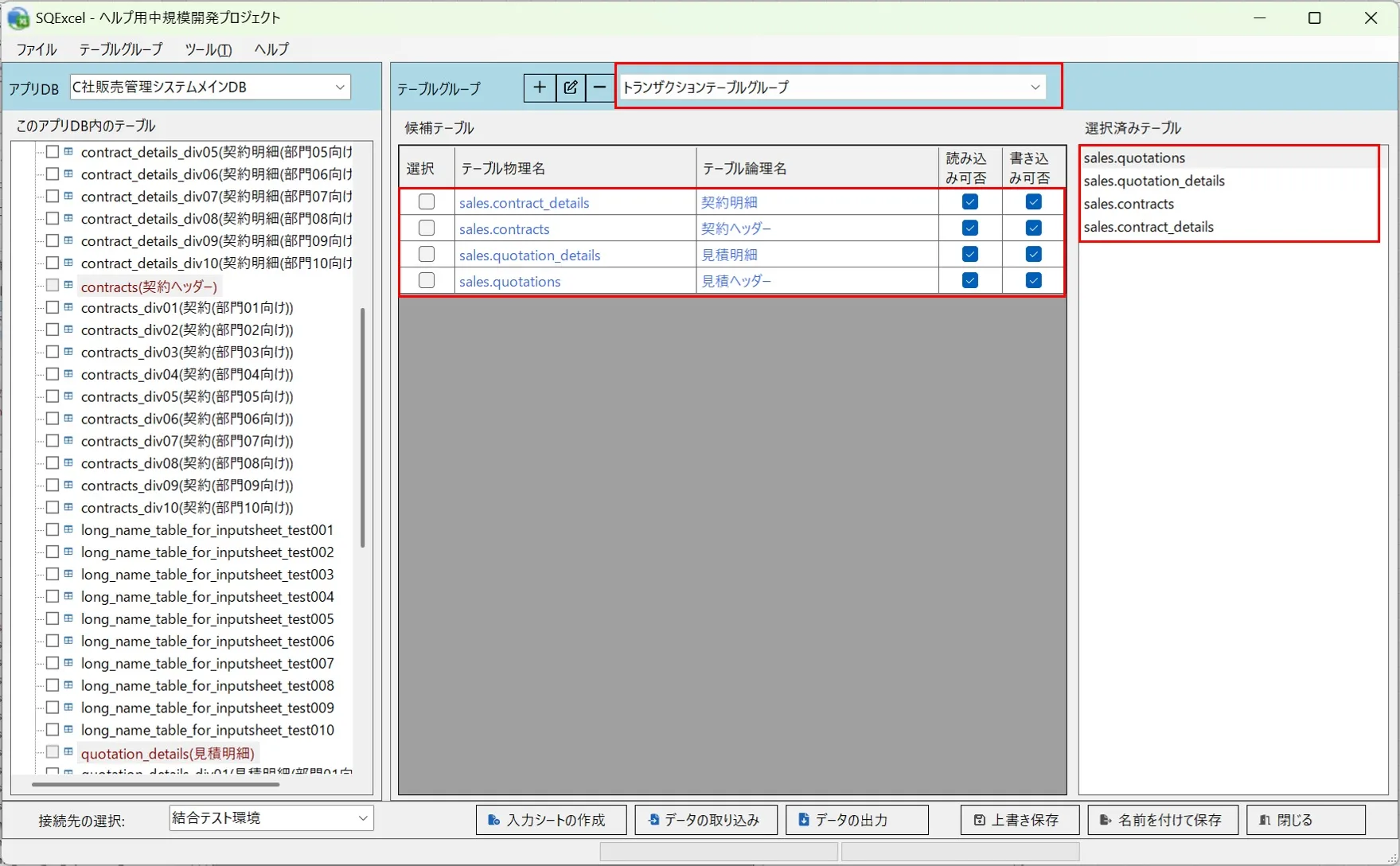
Task: Expand the トランザクションテーブルグループ dropdown
Action: point(832,87)
